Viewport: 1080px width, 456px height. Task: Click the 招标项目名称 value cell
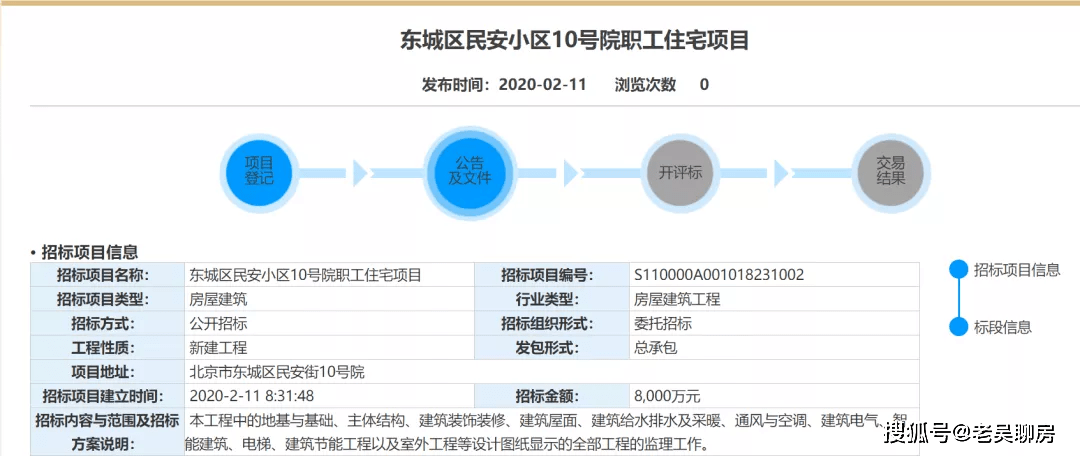pyautogui.click(x=305, y=275)
